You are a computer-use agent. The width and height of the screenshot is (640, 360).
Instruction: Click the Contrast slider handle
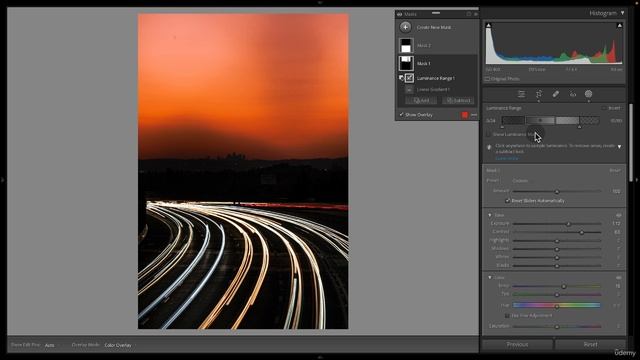[581, 232]
